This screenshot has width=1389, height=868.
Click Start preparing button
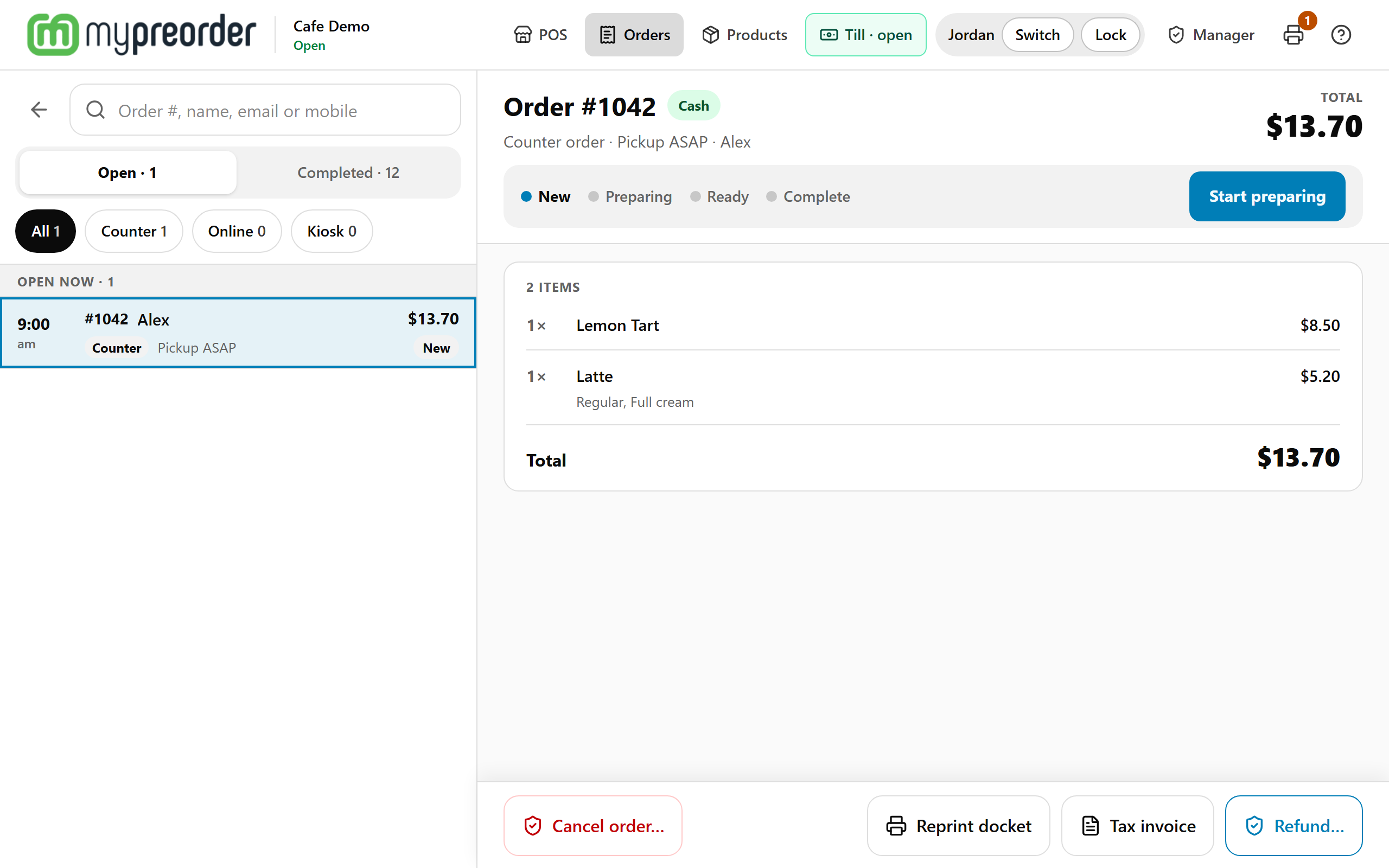click(1267, 196)
